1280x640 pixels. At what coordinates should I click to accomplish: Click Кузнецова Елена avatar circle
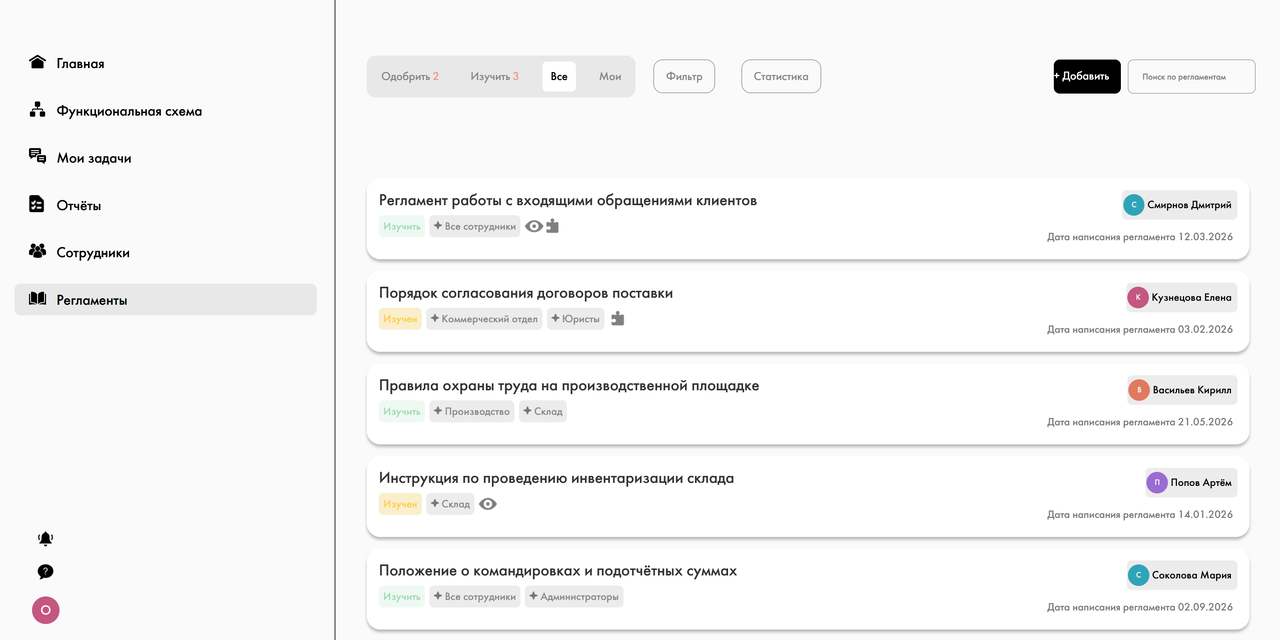1138,297
